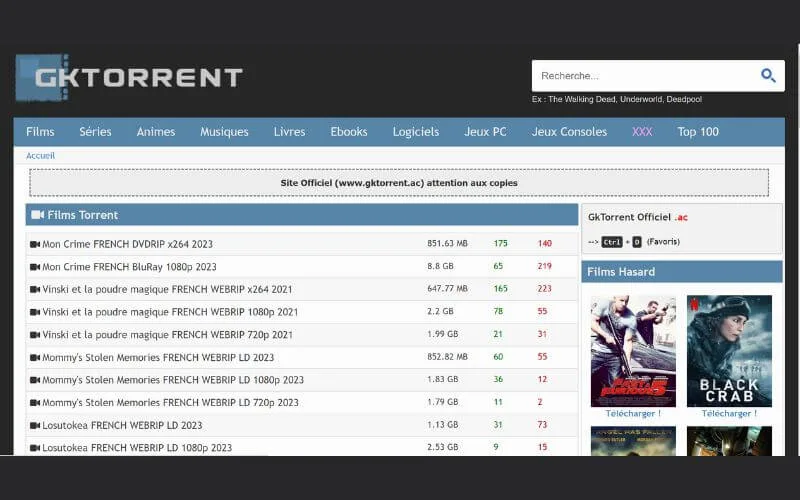Image resolution: width=800 pixels, height=500 pixels.
Task: Open the Livres category
Action: (289, 132)
